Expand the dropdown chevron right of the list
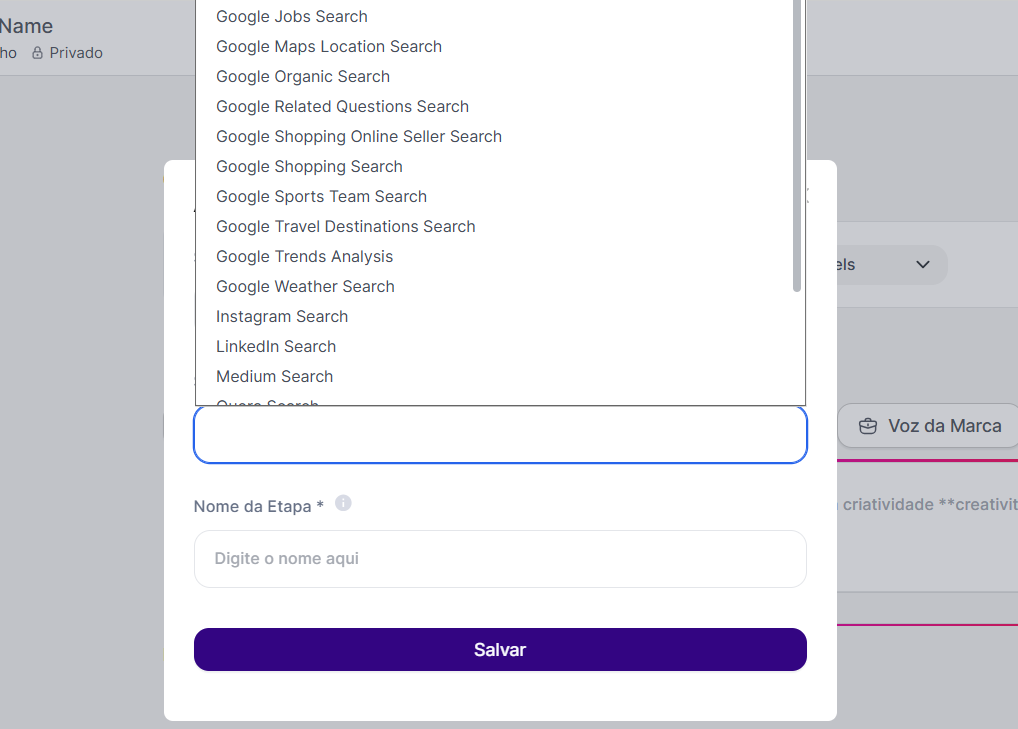Image resolution: width=1018 pixels, height=729 pixels. tap(922, 265)
